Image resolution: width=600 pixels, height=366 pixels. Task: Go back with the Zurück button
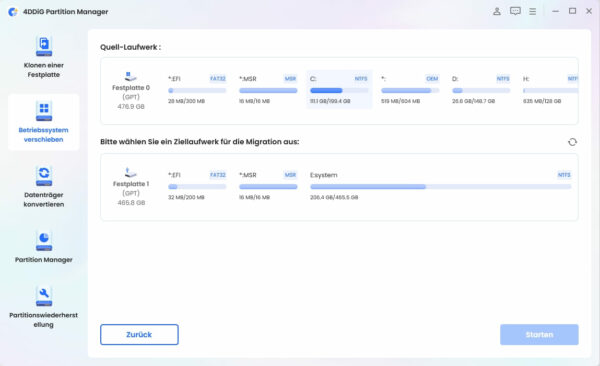pyautogui.click(x=139, y=335)
